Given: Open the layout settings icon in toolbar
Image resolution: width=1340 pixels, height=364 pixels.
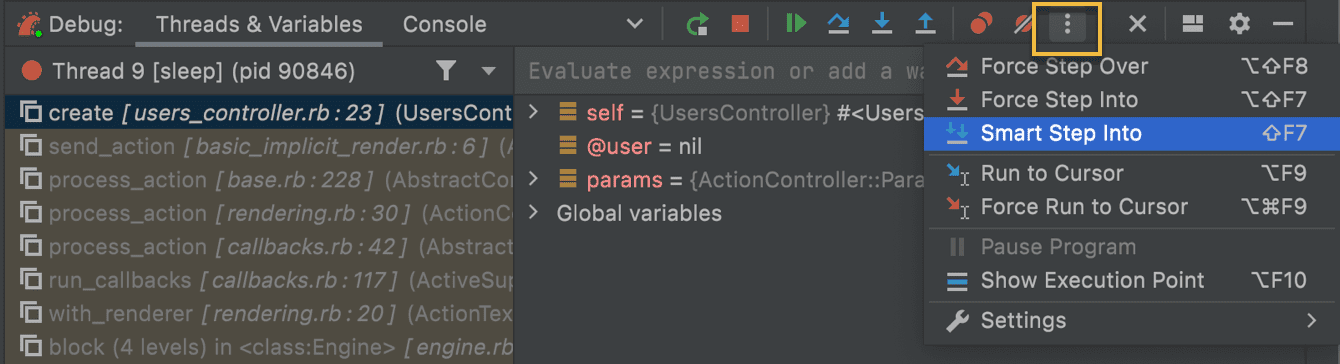Looking at the screenshot, I should tap(1191, 24).
